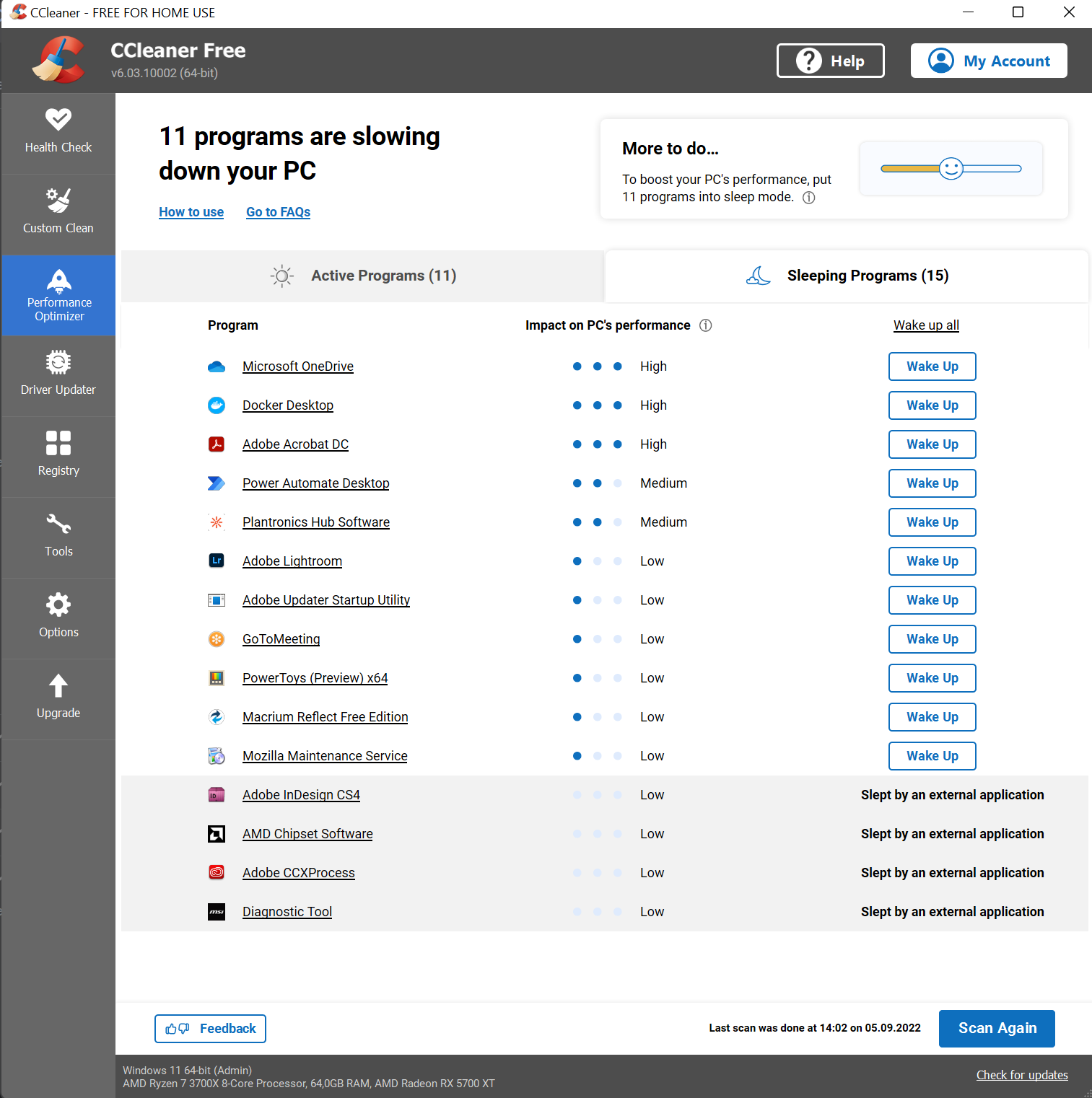This screenshot has height=1098, width=1092.
Task: Click the PowerToys (Preview) x64 icon
Action: tap(217, 678)
